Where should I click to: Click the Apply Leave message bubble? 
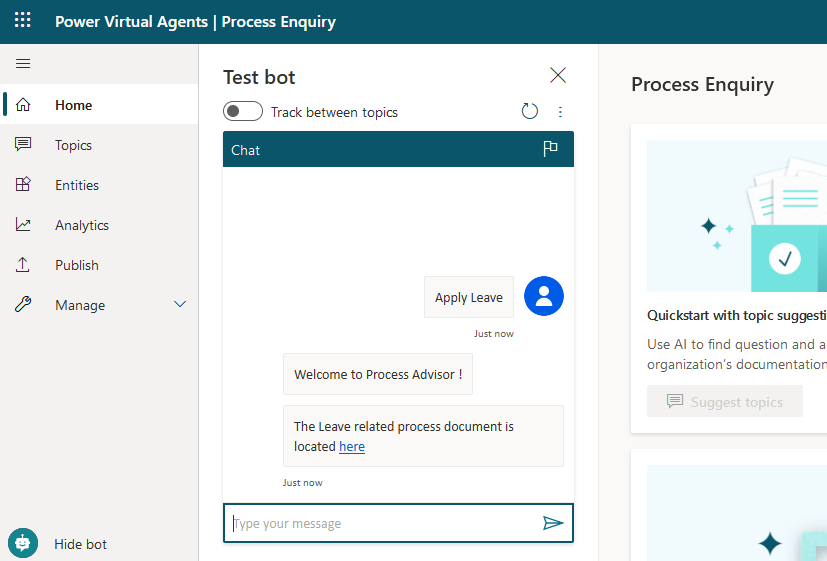[469, 297]
